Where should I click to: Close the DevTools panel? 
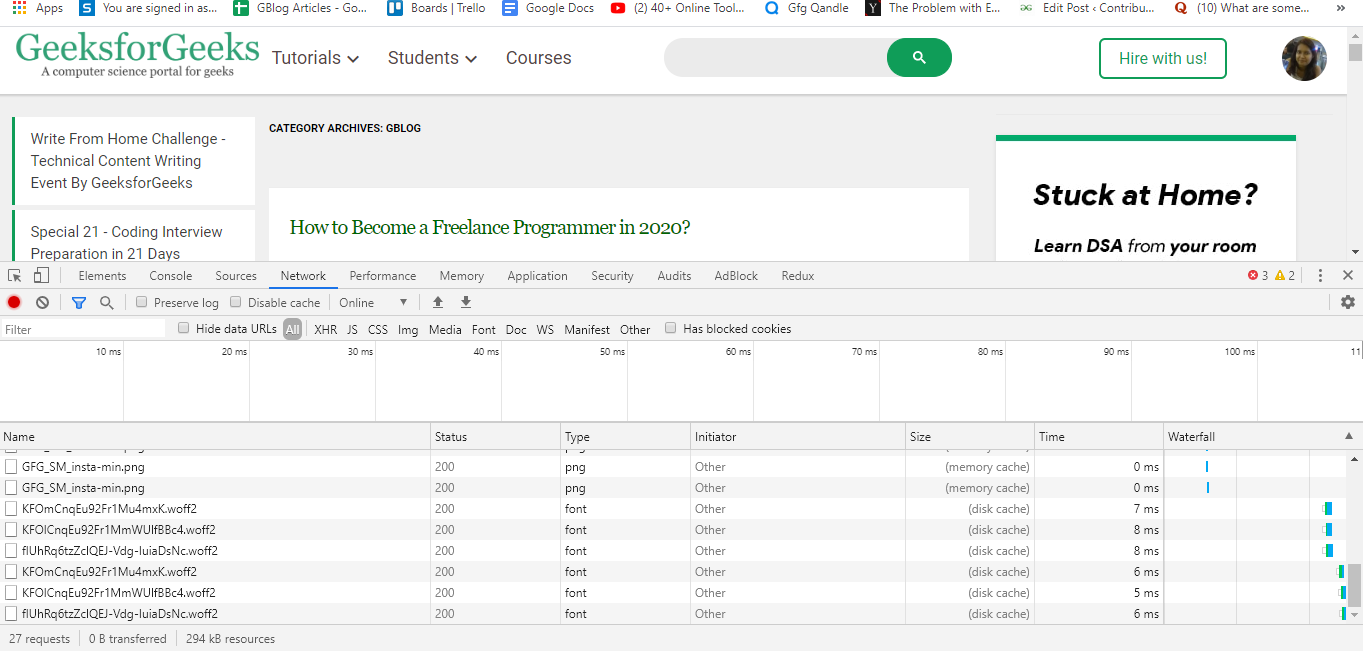point(1348,276)
